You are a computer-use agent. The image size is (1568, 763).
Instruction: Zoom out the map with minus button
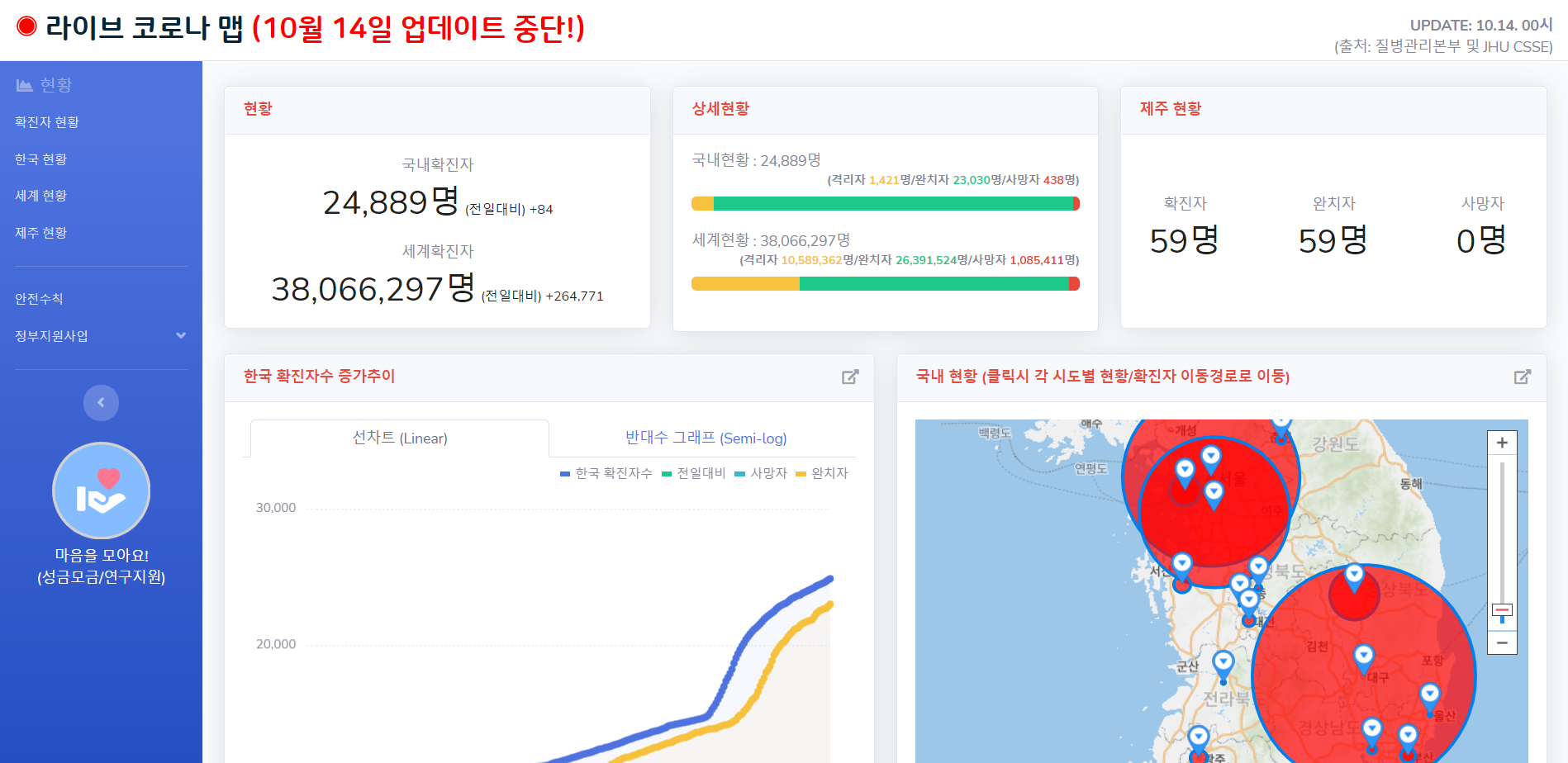(1502, 642)
